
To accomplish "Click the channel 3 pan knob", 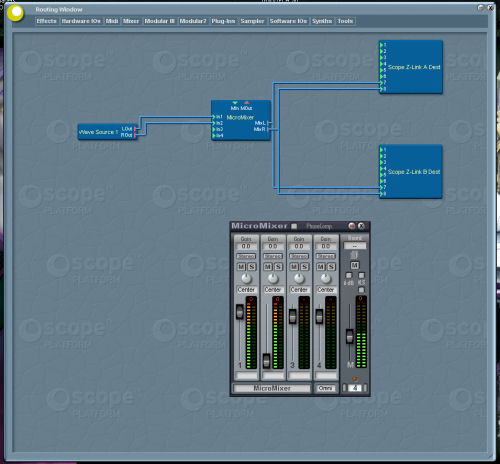I will 299,278.
